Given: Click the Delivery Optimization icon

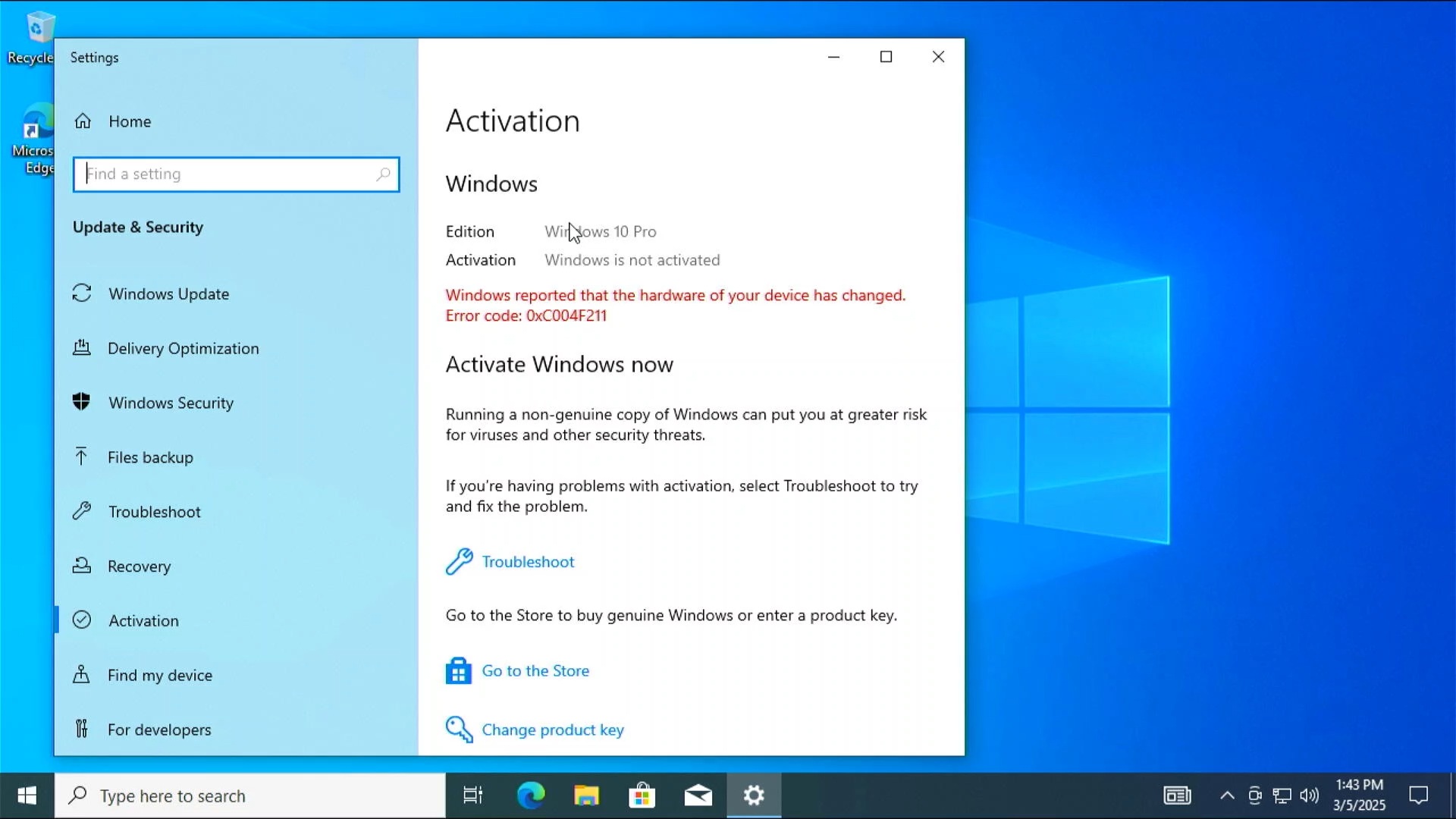Looking at the screenshot, I should point(82,348).
